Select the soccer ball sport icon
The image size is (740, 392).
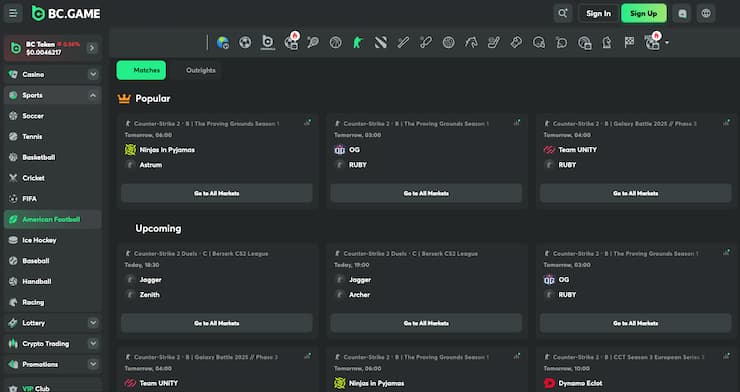pos(245,43)
